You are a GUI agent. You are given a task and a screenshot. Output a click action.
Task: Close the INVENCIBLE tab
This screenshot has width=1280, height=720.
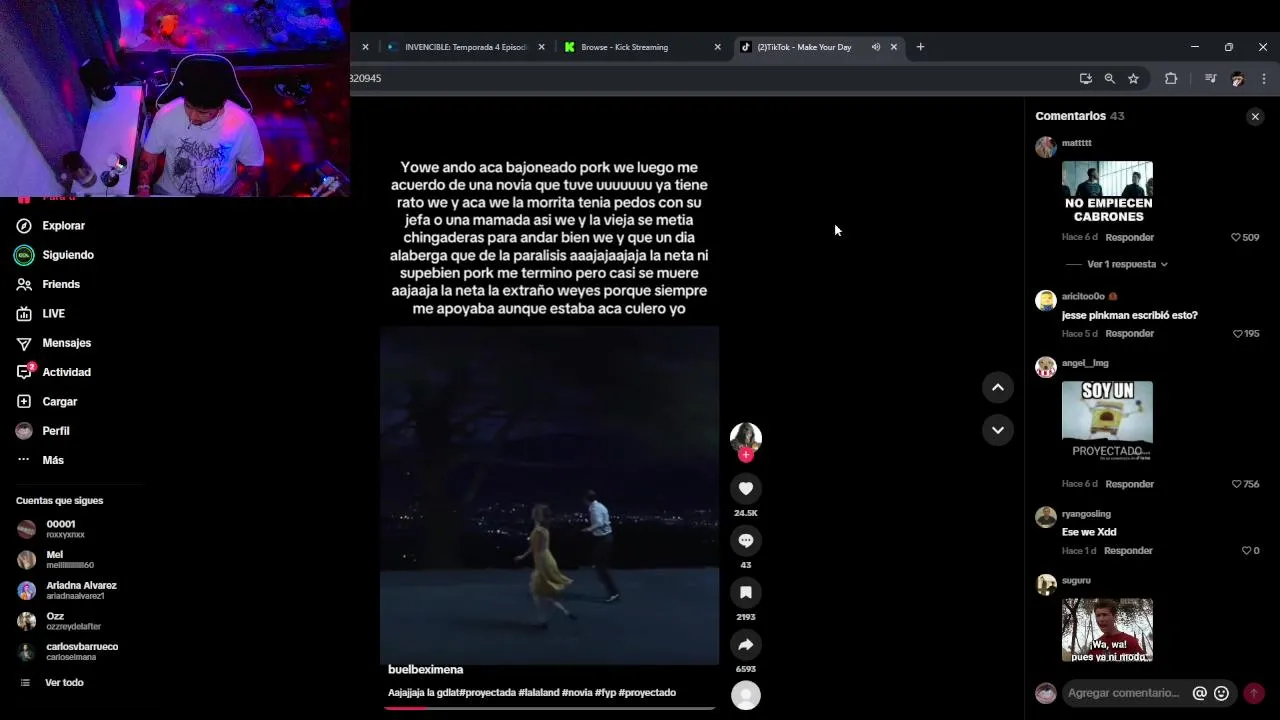tap(541, 47)
